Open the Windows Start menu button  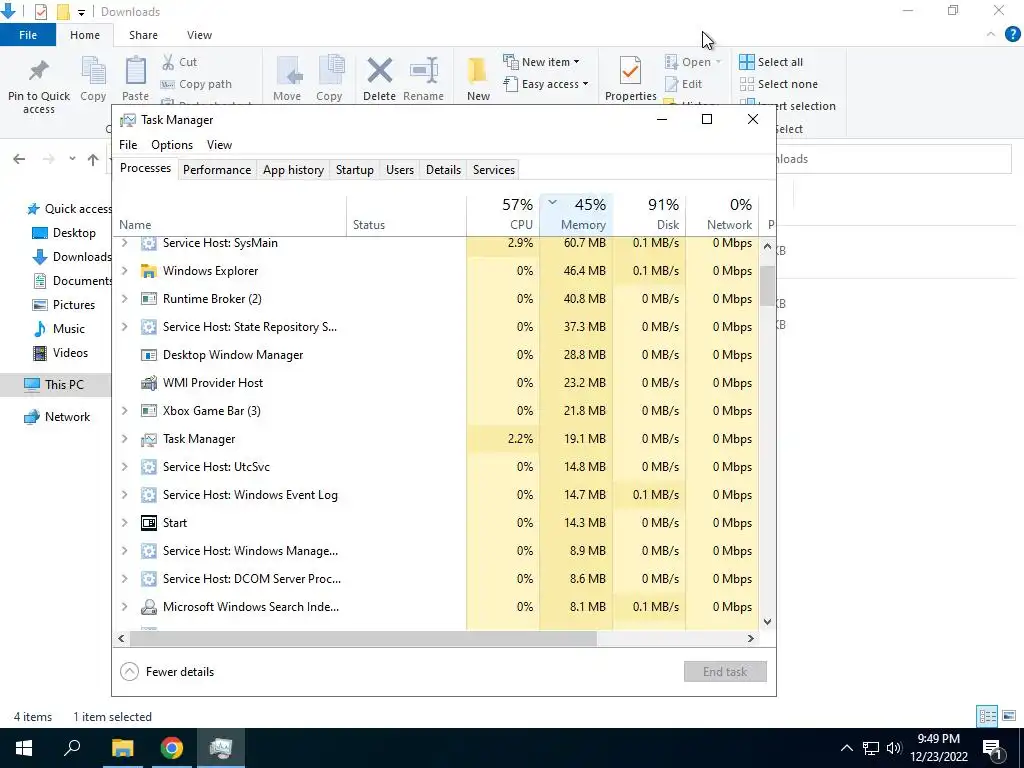(24, 748)
